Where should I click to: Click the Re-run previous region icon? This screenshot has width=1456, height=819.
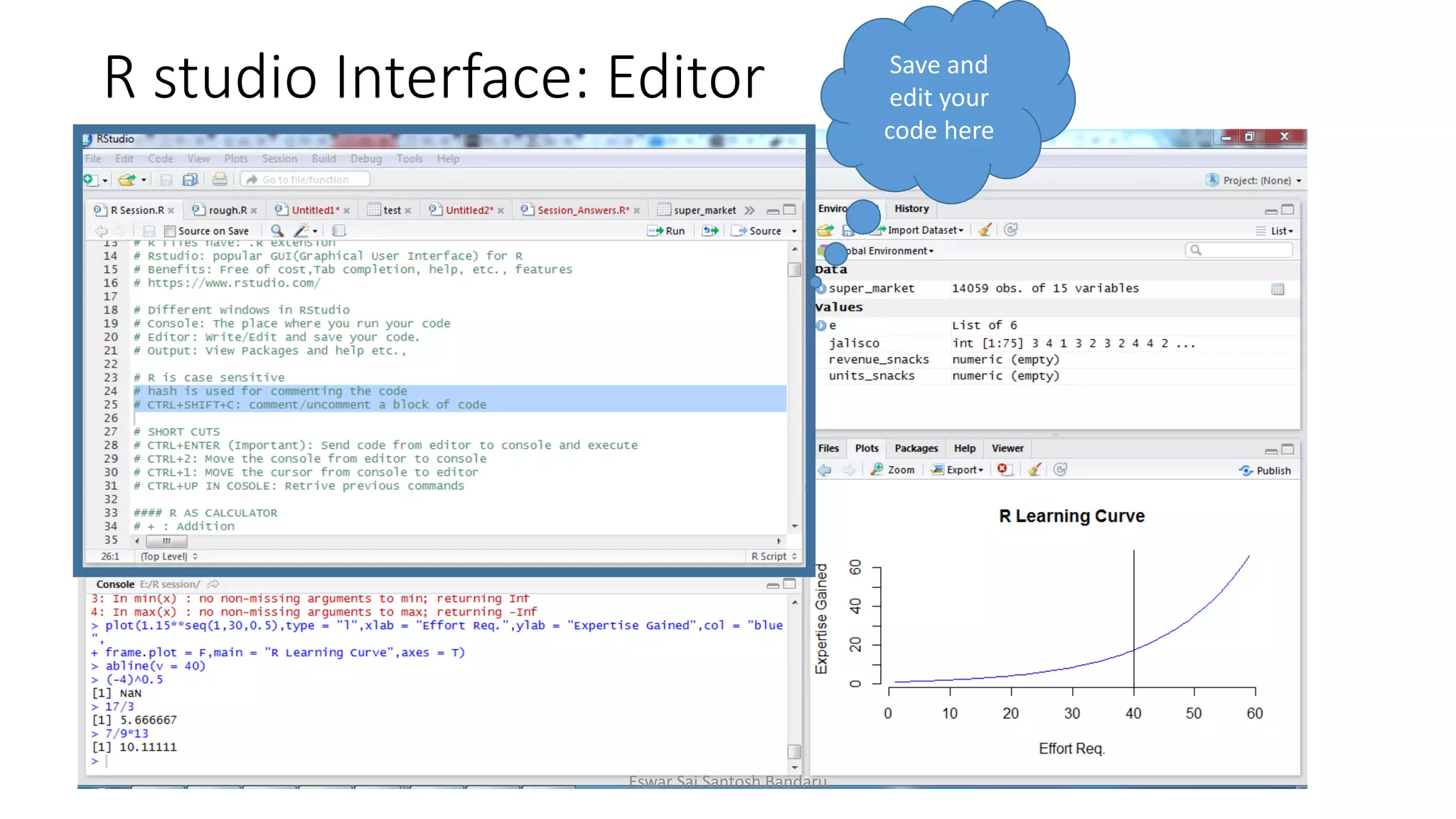[x=710, y=231]
